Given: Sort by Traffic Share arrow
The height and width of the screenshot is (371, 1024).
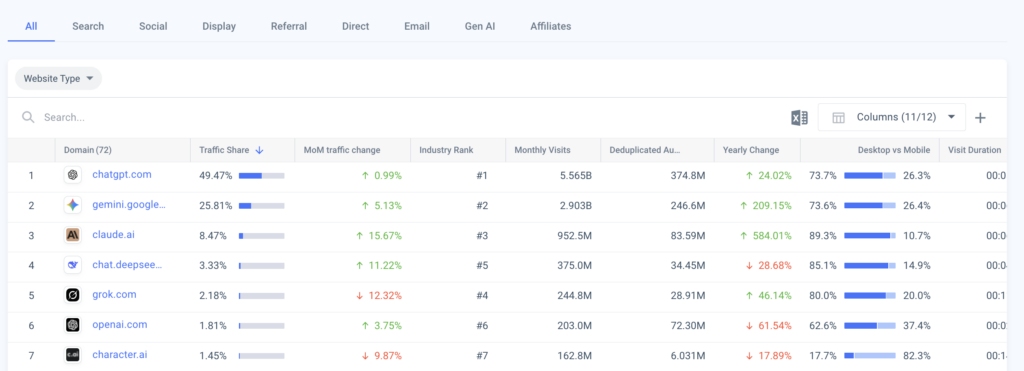Looking at the screenshot, I should [x=259, y=150].
